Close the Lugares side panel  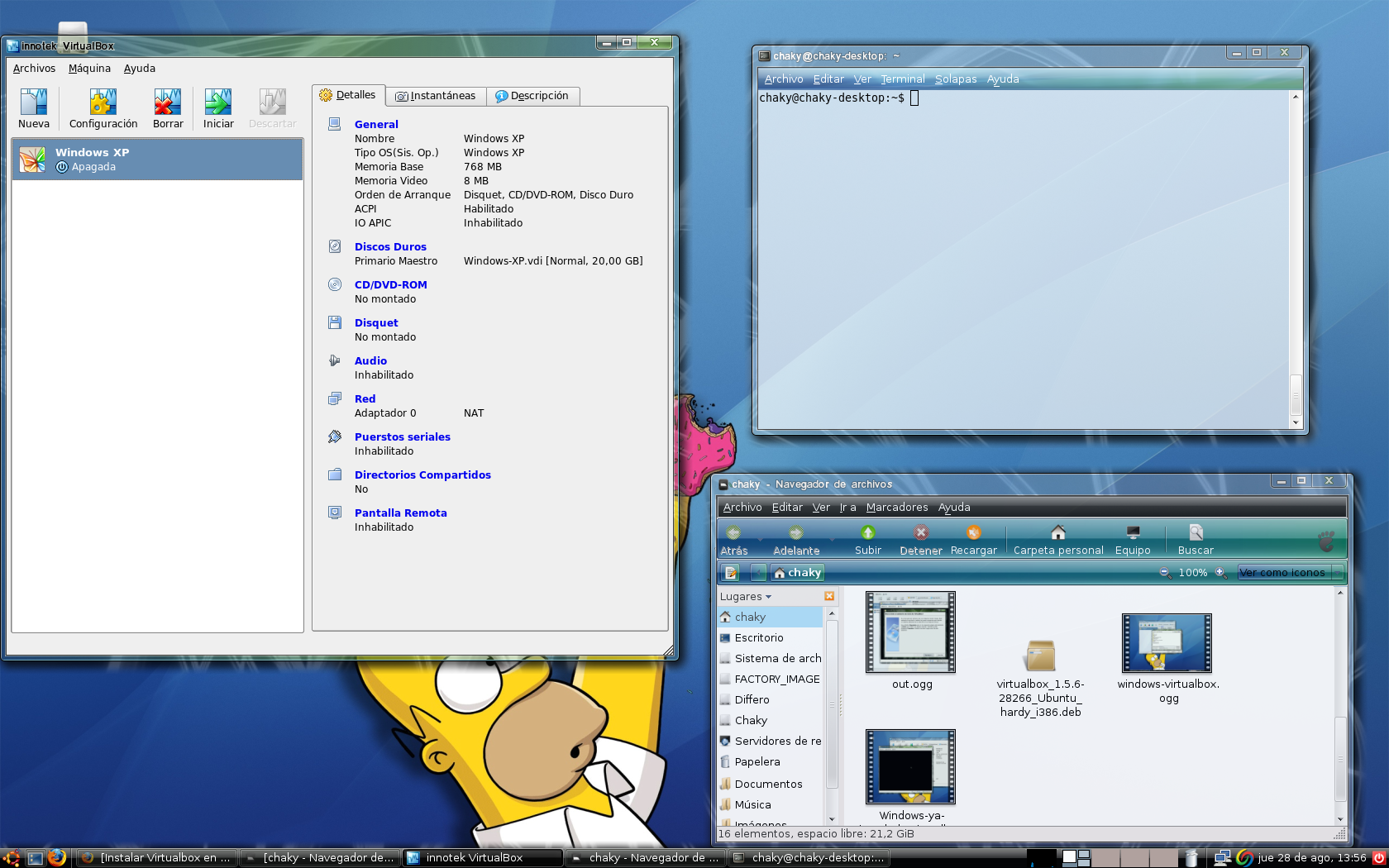coord(829,596)
